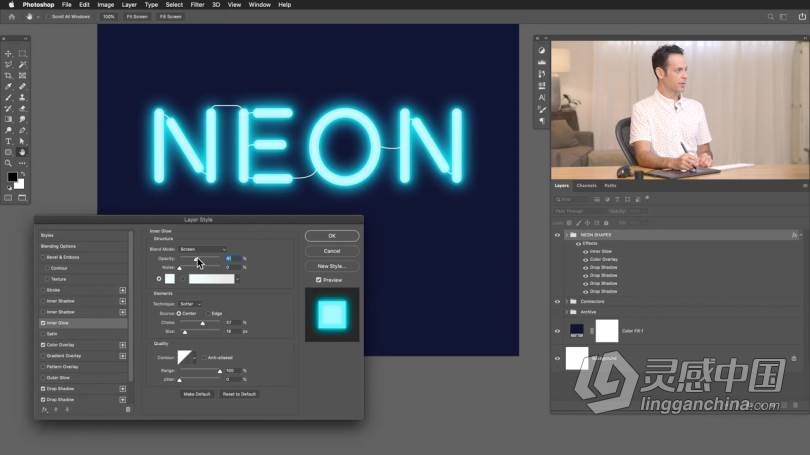Click the OK button in Layer Style

pos(332,236)
